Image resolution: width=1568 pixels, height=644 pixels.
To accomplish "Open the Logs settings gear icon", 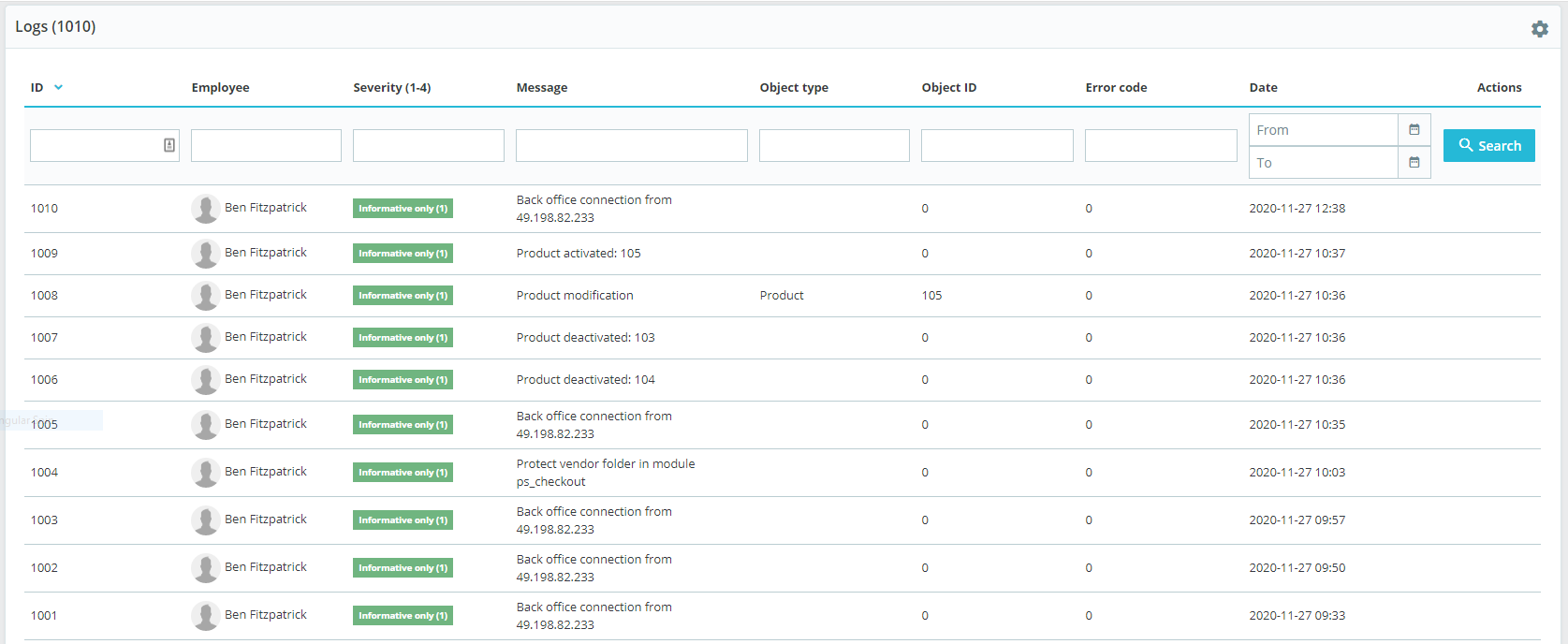I will point(1540,29).
